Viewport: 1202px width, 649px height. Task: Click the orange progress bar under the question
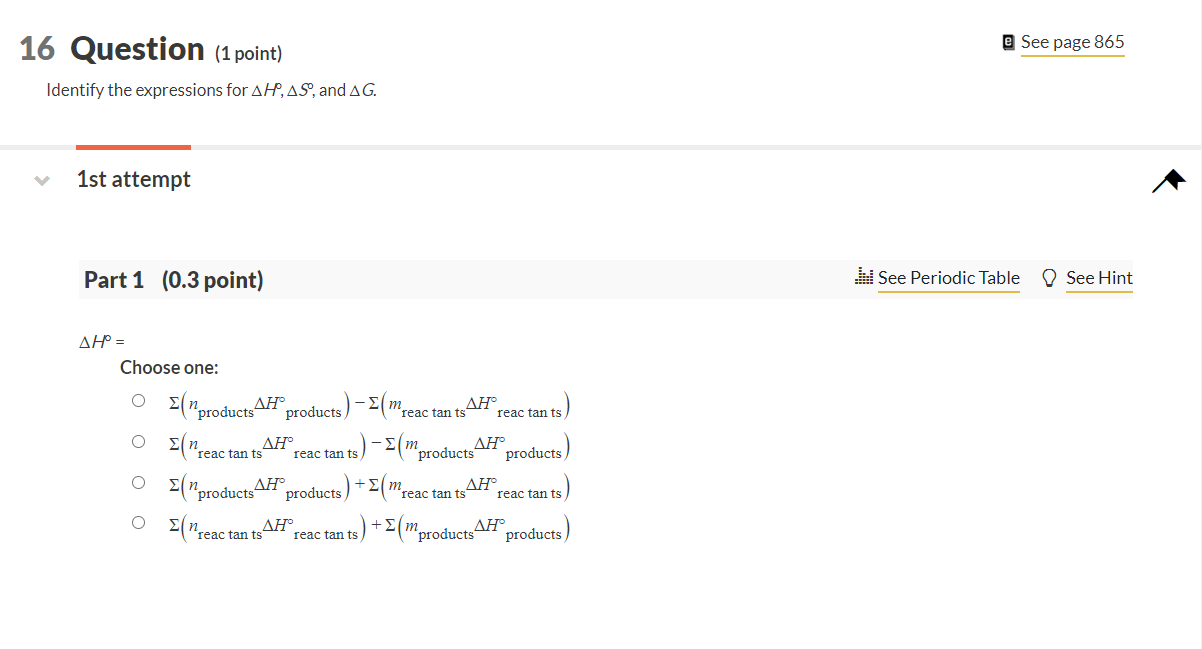133,147
